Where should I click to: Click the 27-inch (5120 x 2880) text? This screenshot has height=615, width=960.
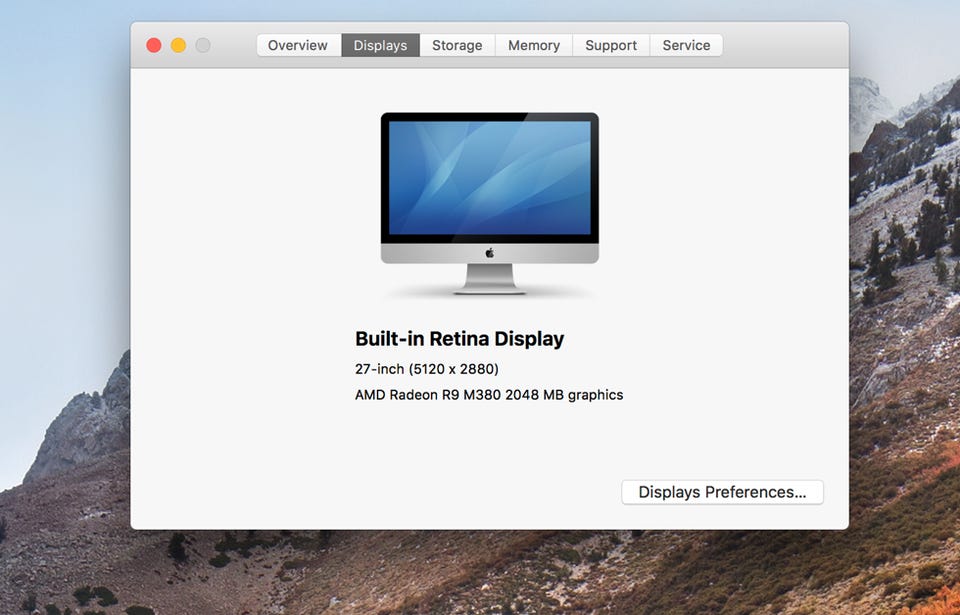[427, 369]
